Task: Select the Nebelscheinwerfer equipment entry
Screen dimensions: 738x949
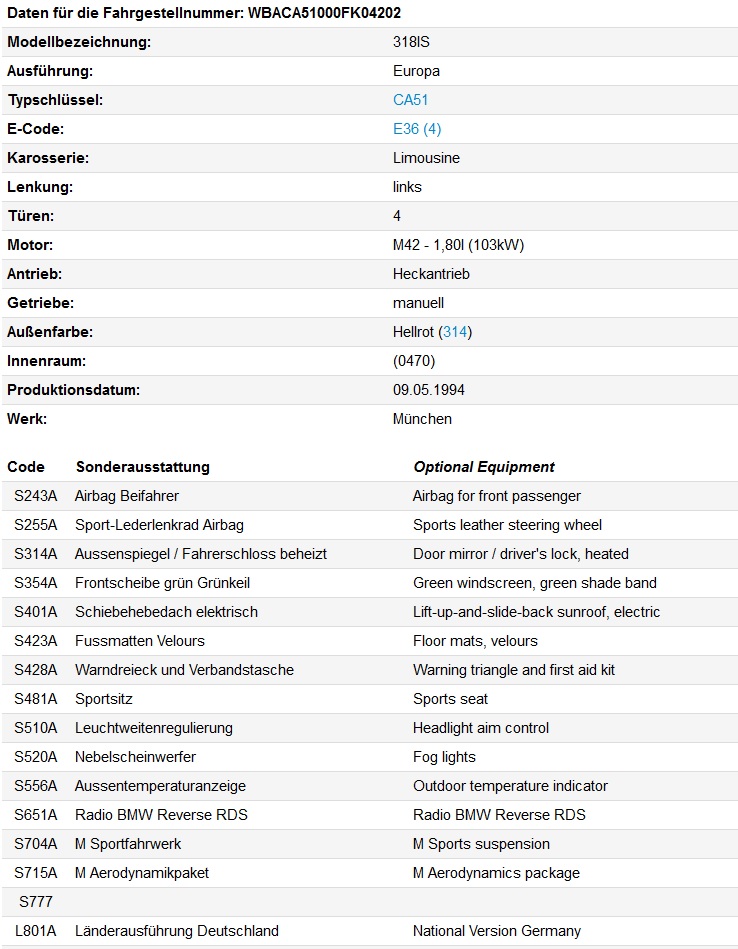Action: point(135,757)
